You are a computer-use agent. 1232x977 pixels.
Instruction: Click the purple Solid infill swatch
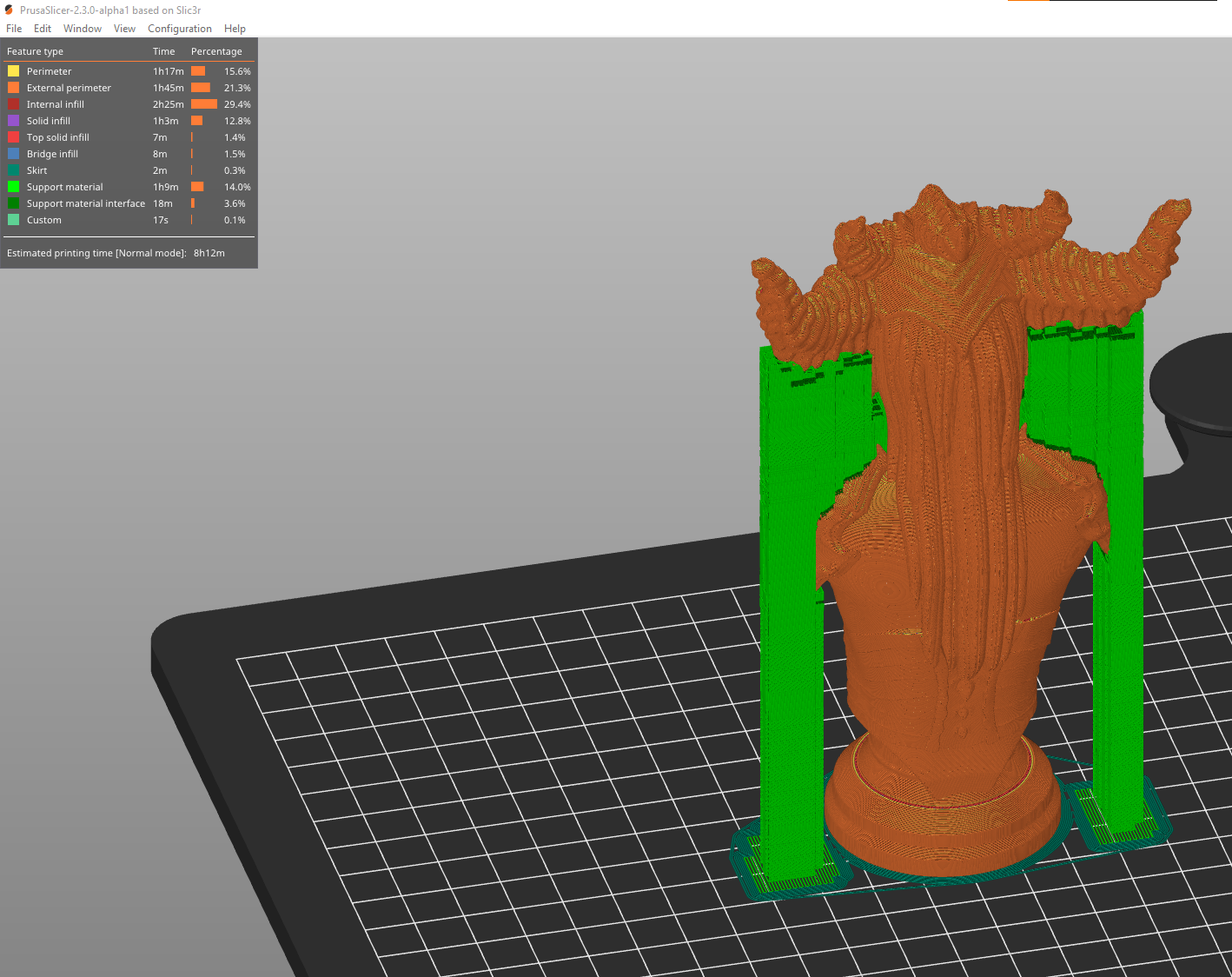(13, 121)
